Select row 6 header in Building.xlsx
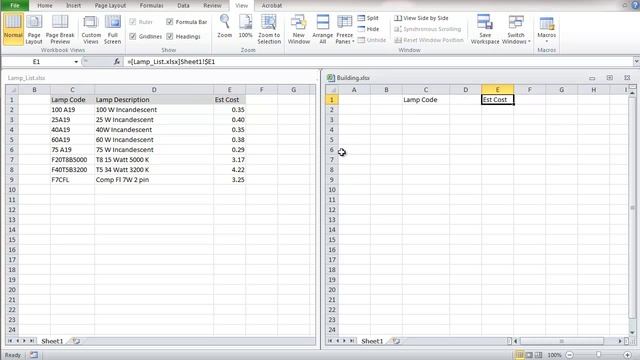640x360 pixels. 332,150
